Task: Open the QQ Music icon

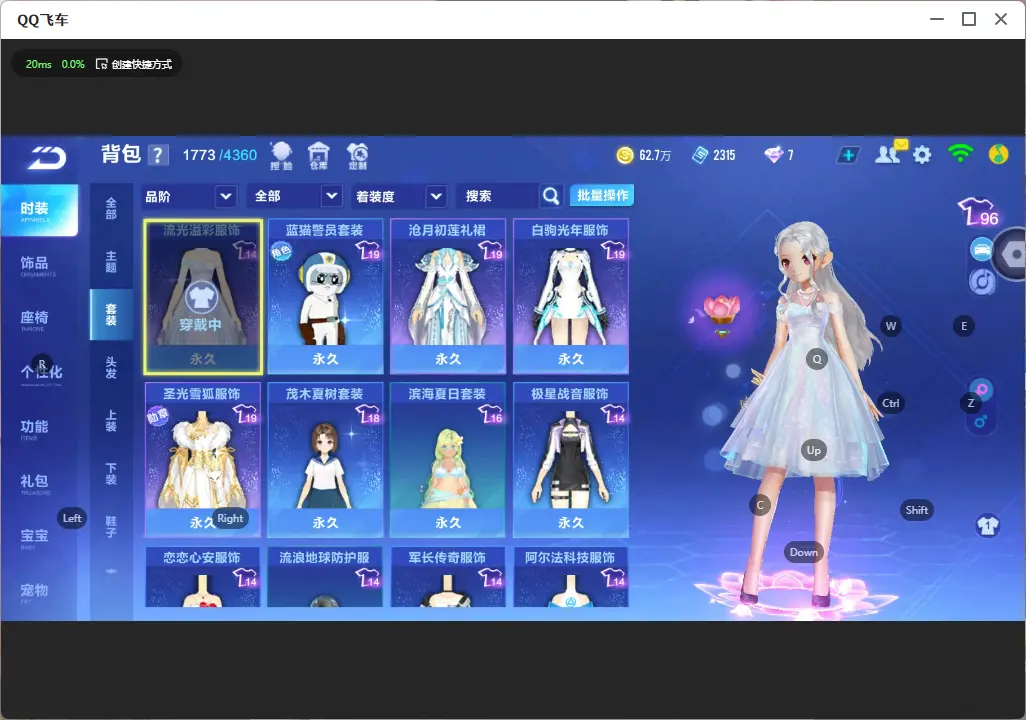Action: coord(998,154)
